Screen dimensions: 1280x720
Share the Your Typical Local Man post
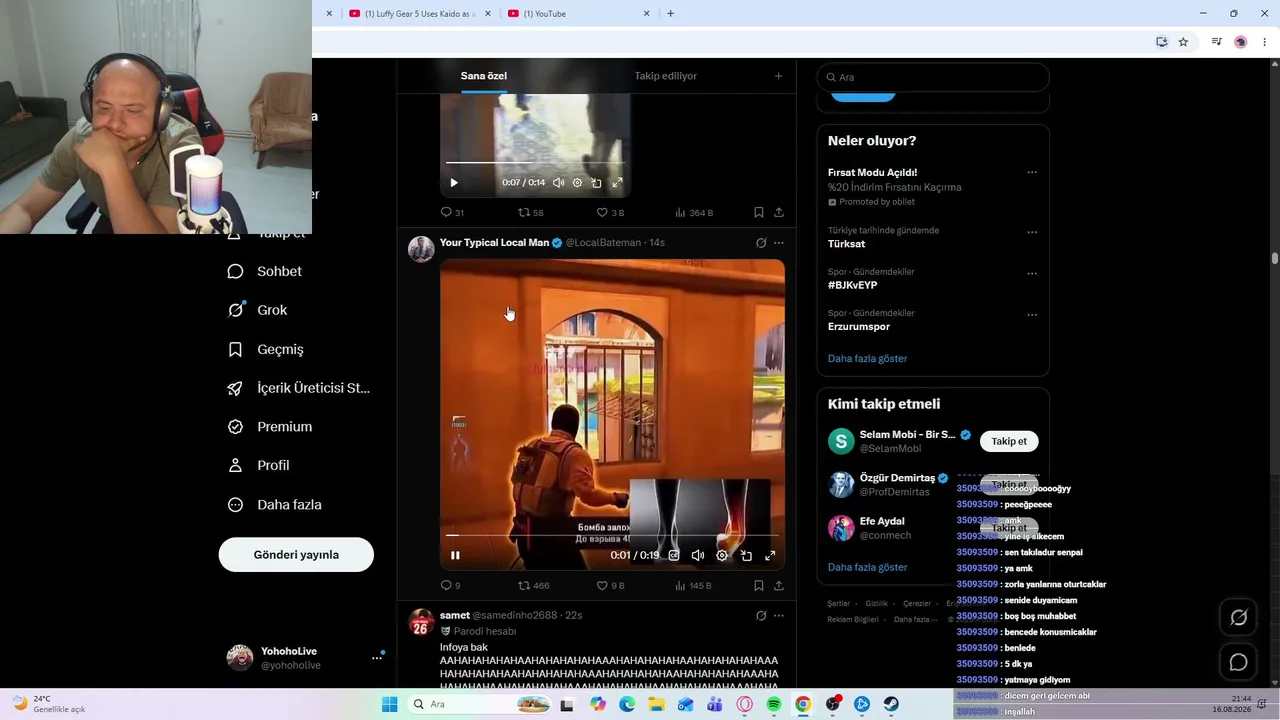point(779,585)
